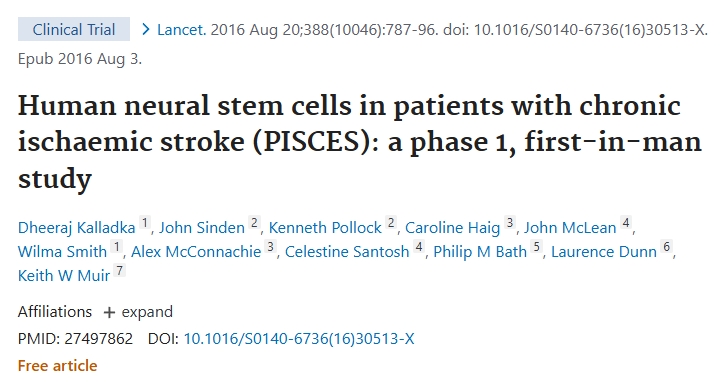Click affiliation superscript 7 after Keith Muir
The width and height of the screenshot is (727, 382).
click(x=120, y=270)
